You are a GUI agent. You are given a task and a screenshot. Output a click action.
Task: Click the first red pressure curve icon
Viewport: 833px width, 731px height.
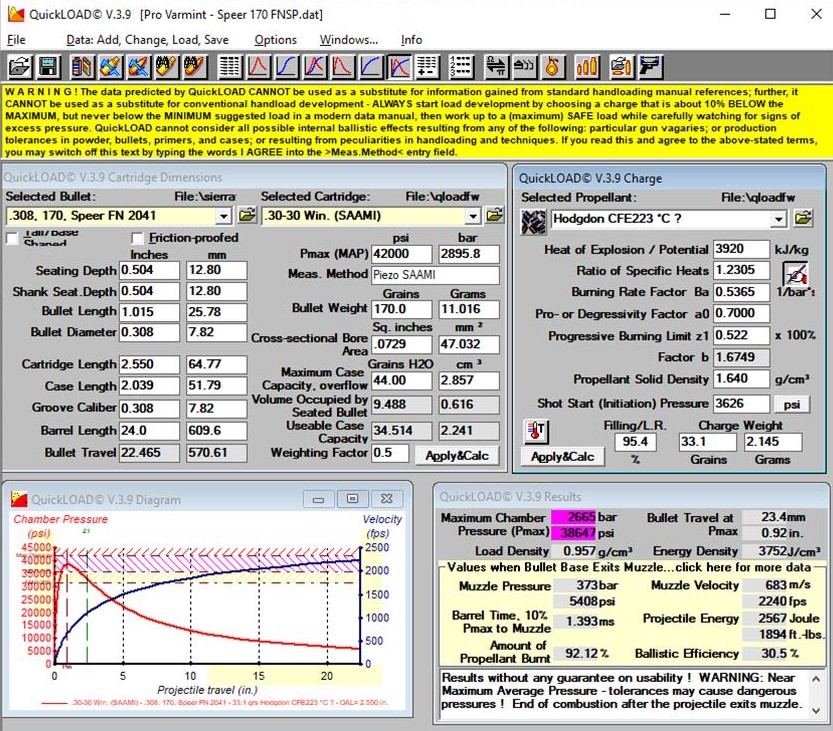(x=258, y=67)
